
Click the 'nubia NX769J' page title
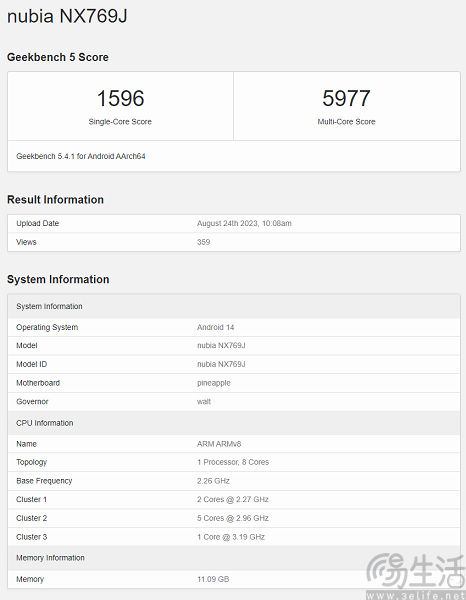[67, 16]
